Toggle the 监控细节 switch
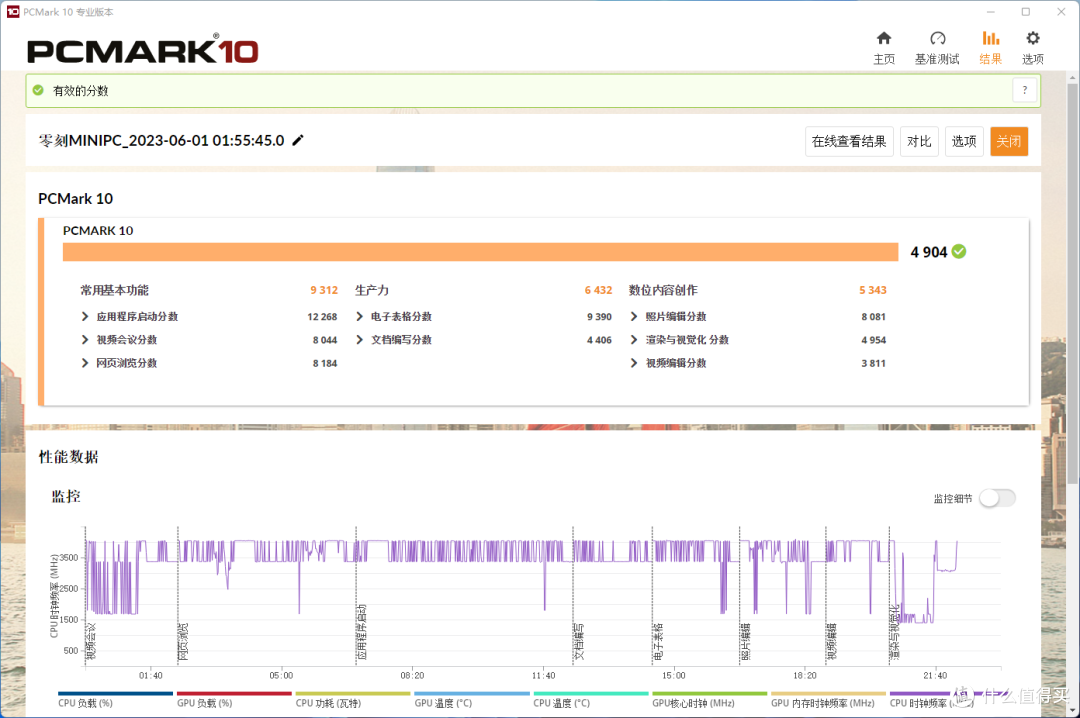1080x718 pixels. [997, 498]
